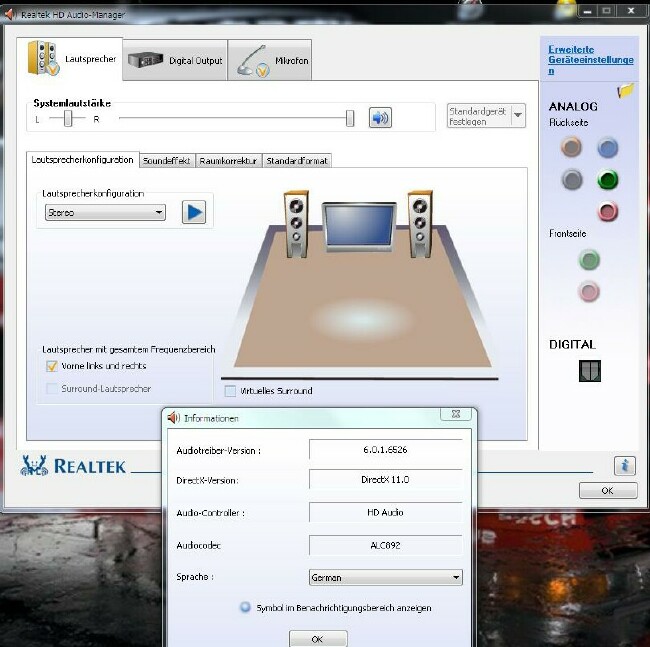
Task: Open the Standardformat tab
Action: click(297, 161)
